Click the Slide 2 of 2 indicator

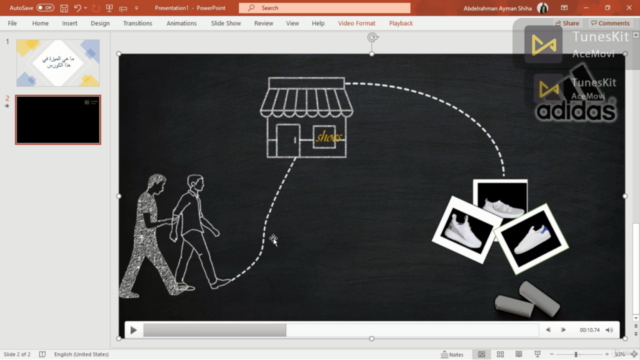(x=17, y=354)
